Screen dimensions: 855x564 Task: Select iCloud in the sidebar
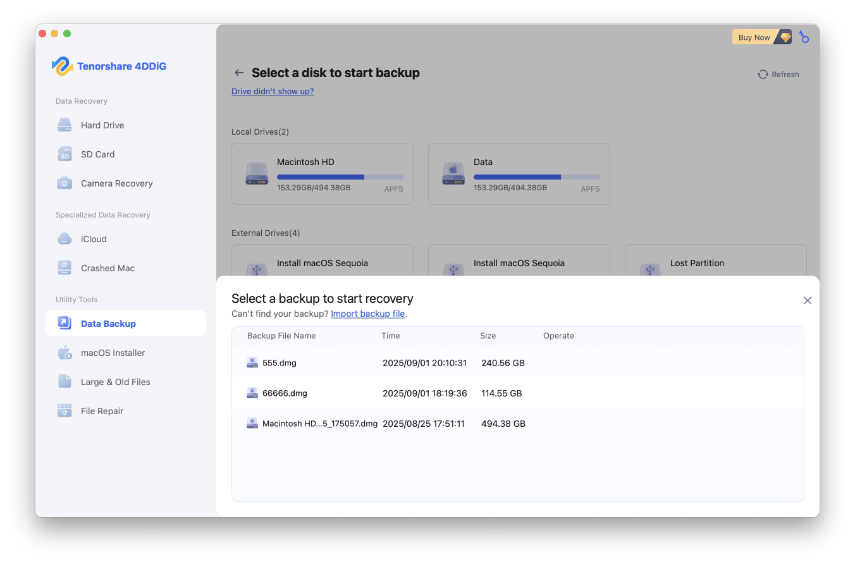(126, 239)
